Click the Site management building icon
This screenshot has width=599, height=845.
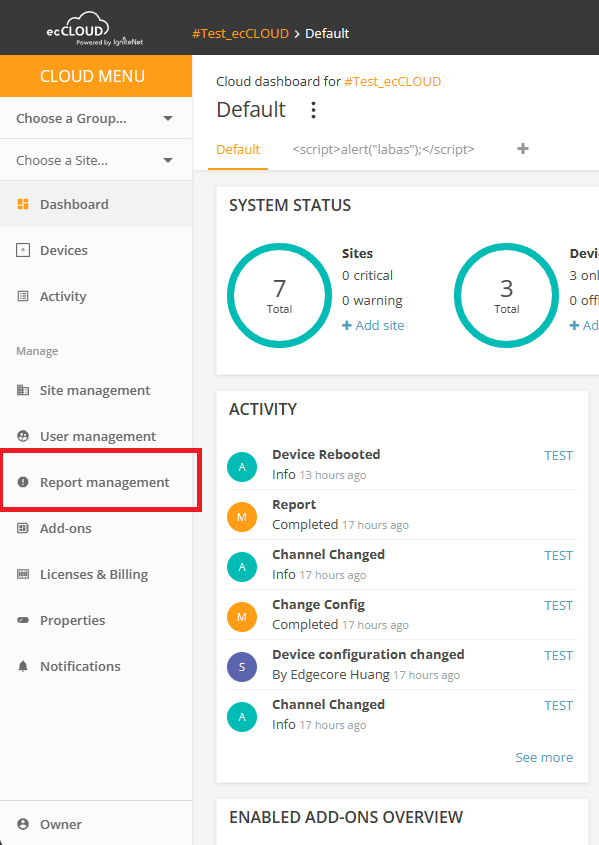(x=25, y=390)
